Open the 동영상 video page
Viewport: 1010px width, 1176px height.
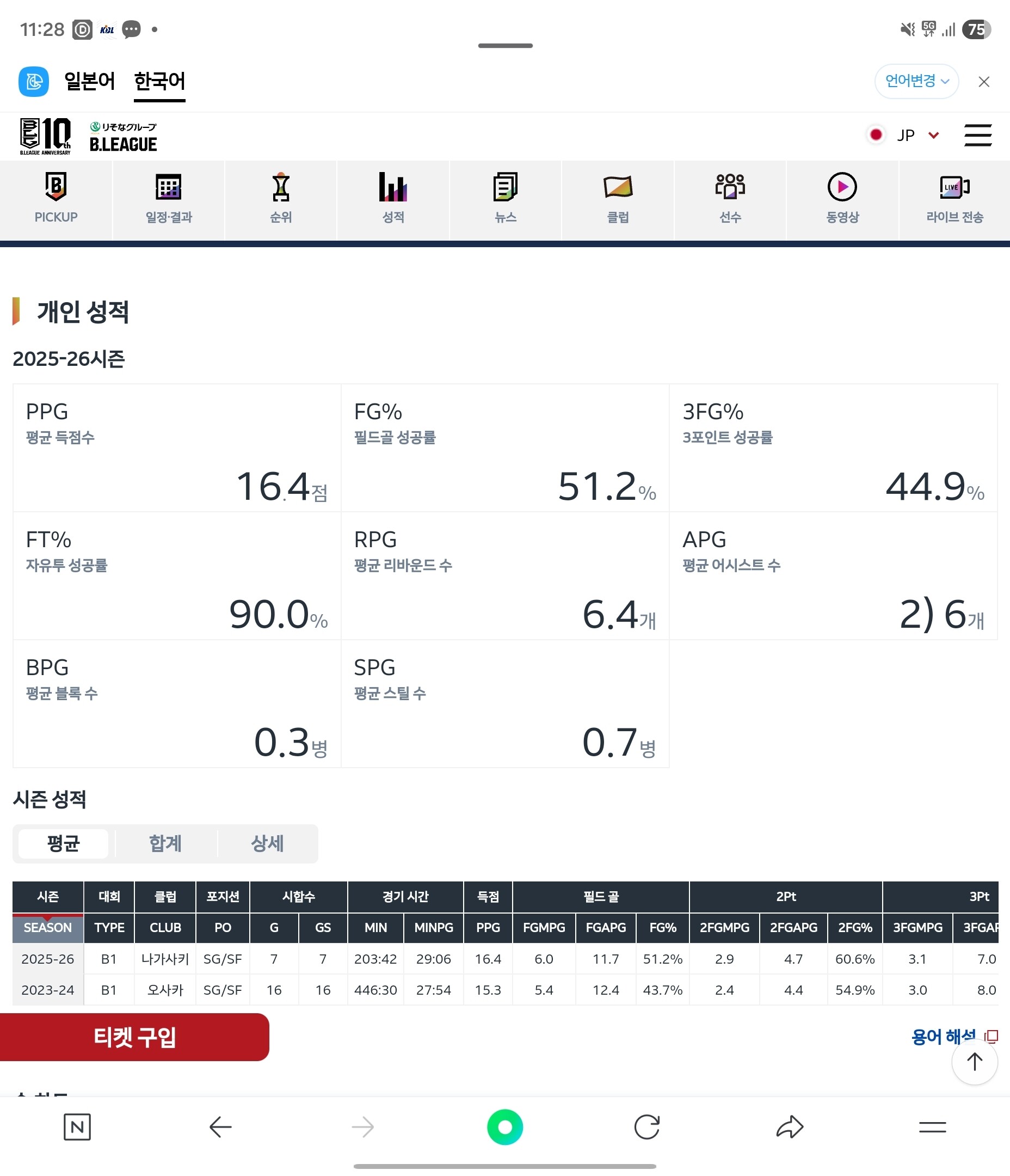(x=842, y=200)
